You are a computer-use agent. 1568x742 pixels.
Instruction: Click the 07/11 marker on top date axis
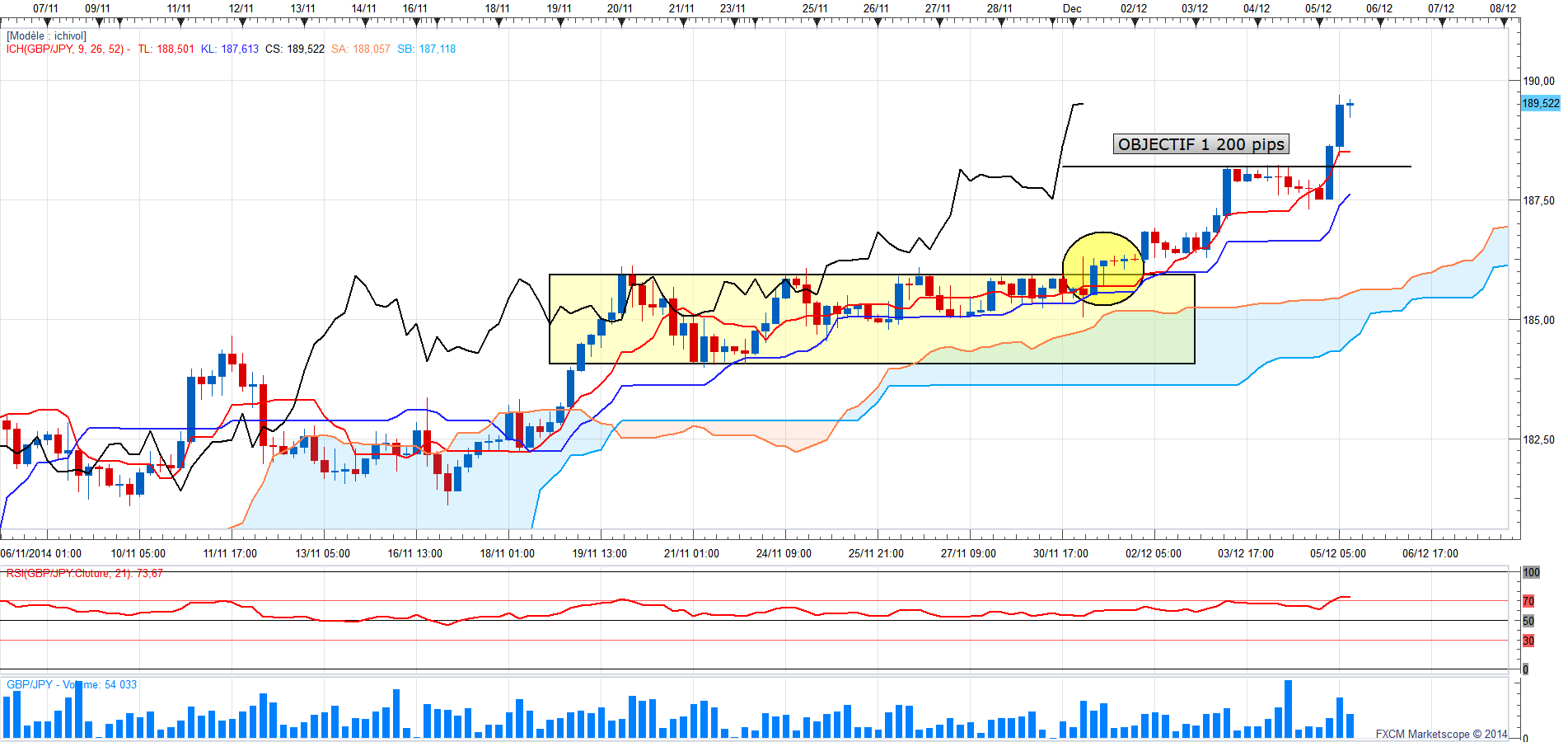coord(45,9)
